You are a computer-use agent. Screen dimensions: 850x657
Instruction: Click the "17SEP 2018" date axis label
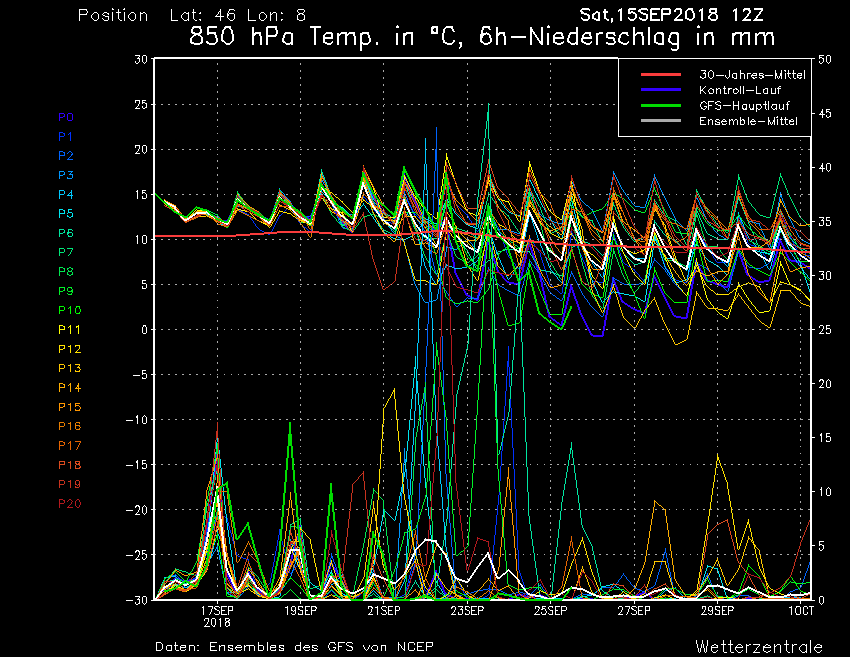(217, 616)
